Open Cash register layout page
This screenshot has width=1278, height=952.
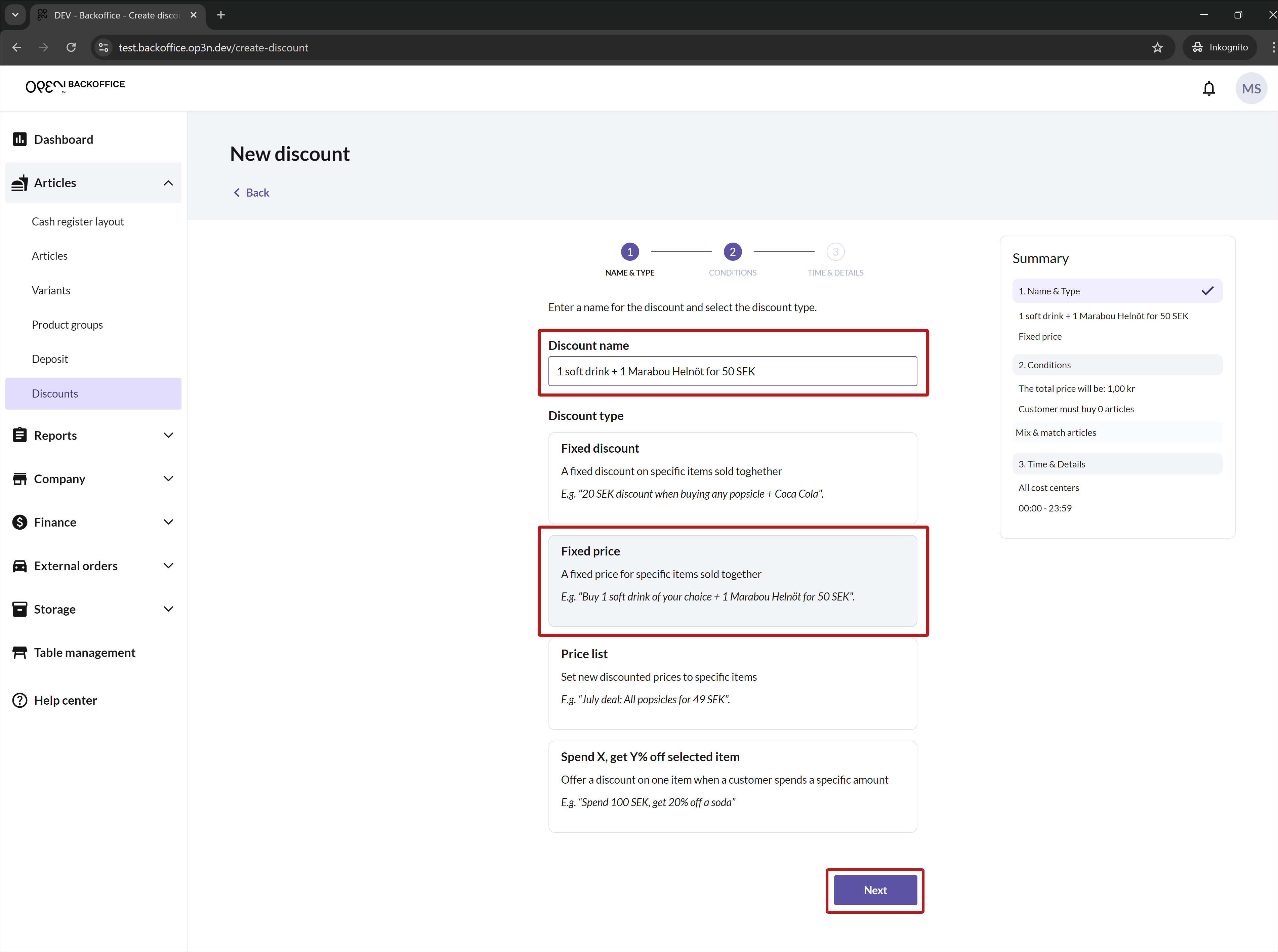[x=78, y=221]
